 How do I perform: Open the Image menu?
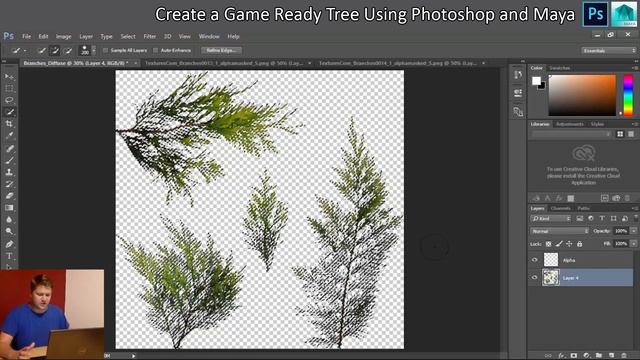(63, 36)
